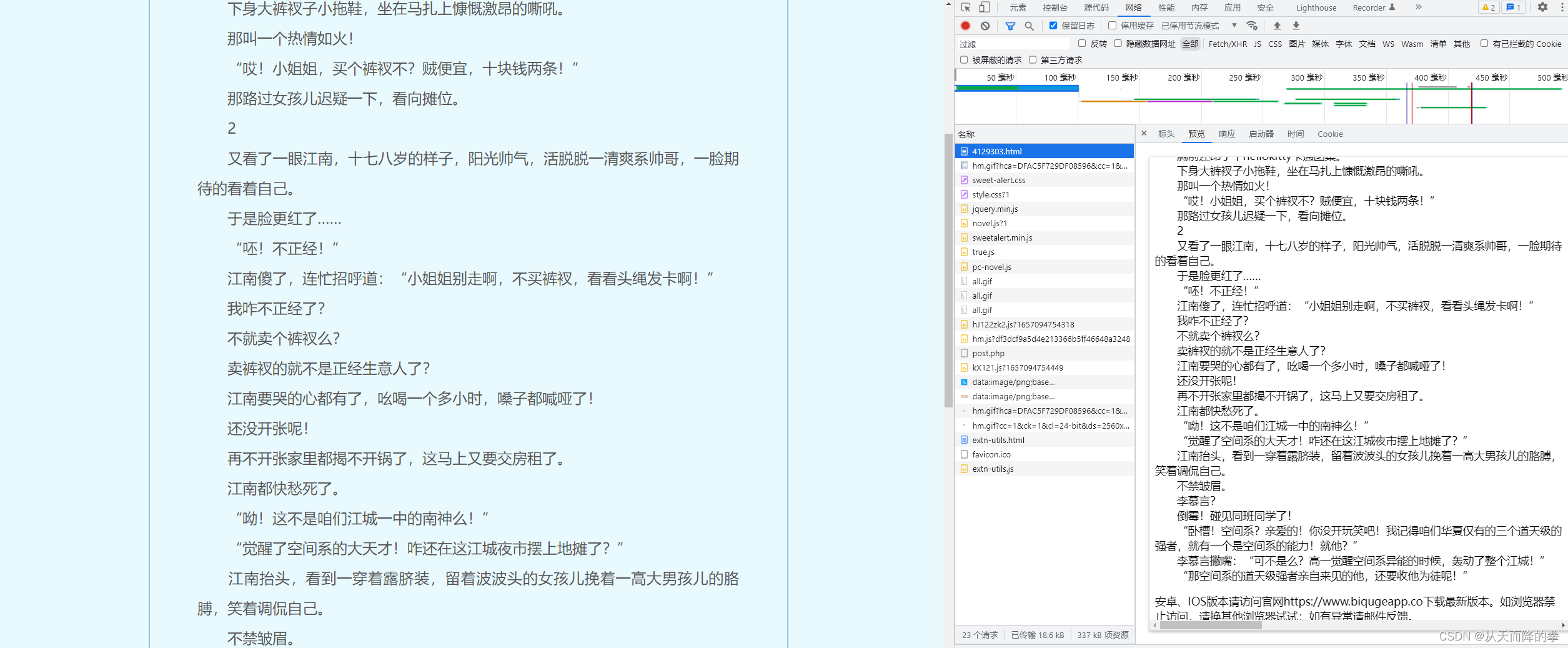Toggle the network filter funnel icon
This screenshot has height=648, width=1568.
pos(1010,26)
